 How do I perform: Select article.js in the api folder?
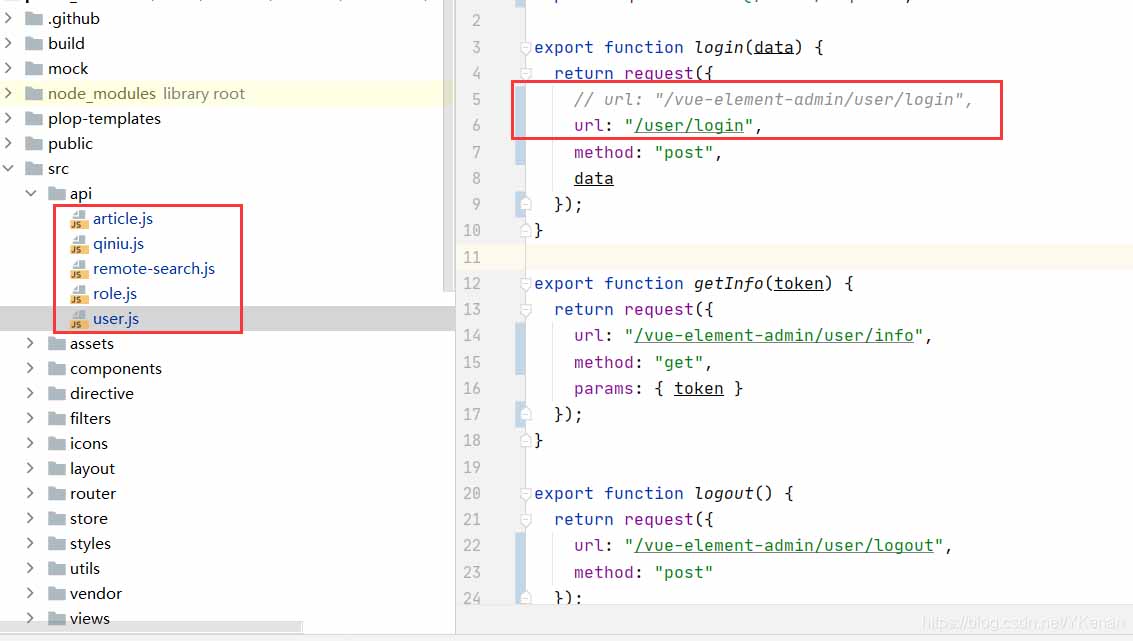click(123, 218)
